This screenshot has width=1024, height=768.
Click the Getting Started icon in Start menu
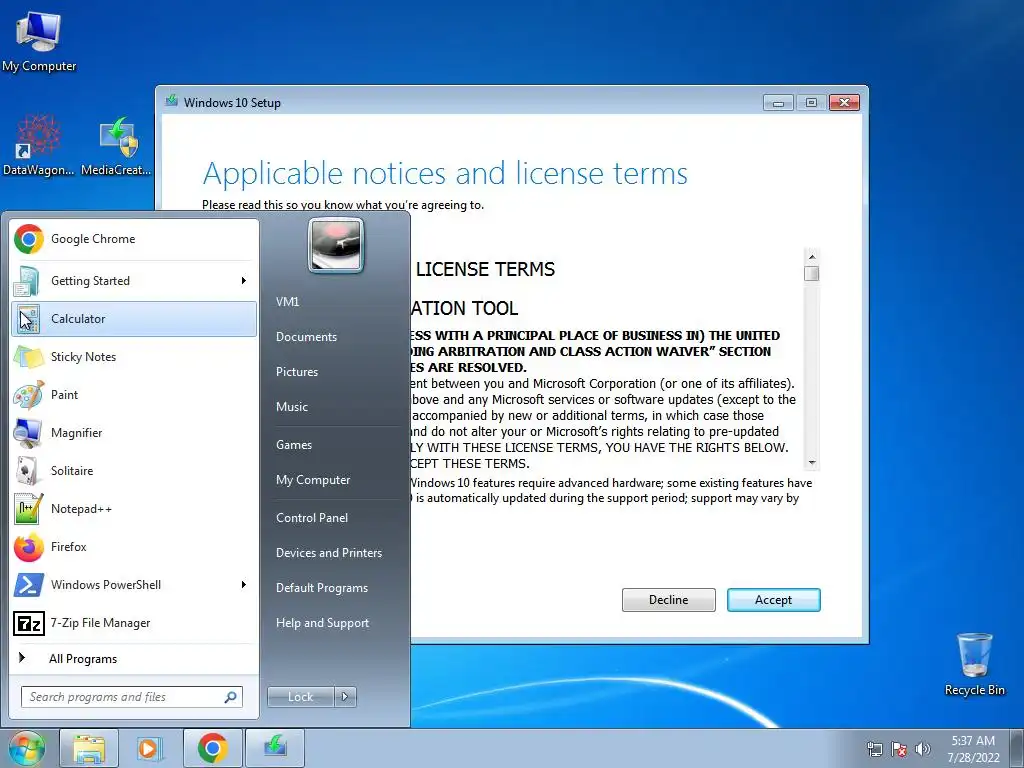pos(29,281)
